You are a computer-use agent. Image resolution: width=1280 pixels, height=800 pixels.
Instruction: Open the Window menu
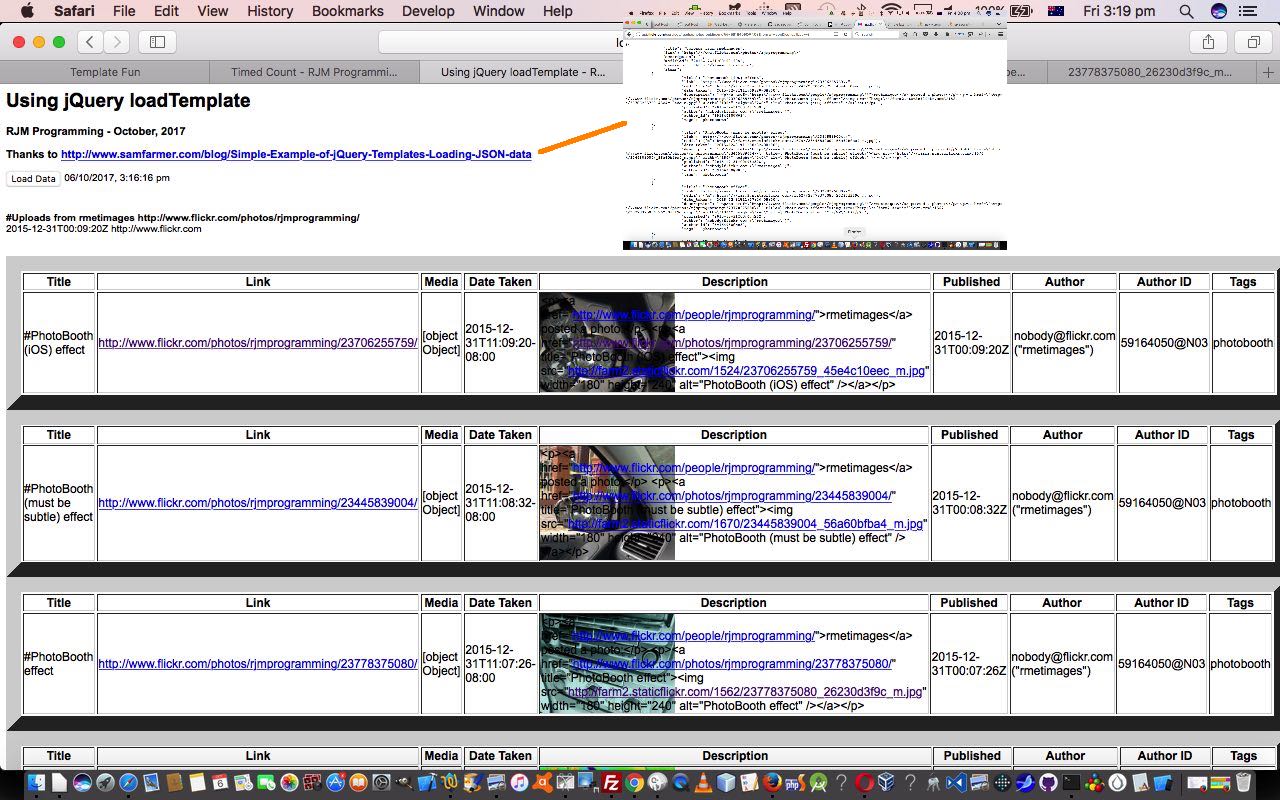498,11
